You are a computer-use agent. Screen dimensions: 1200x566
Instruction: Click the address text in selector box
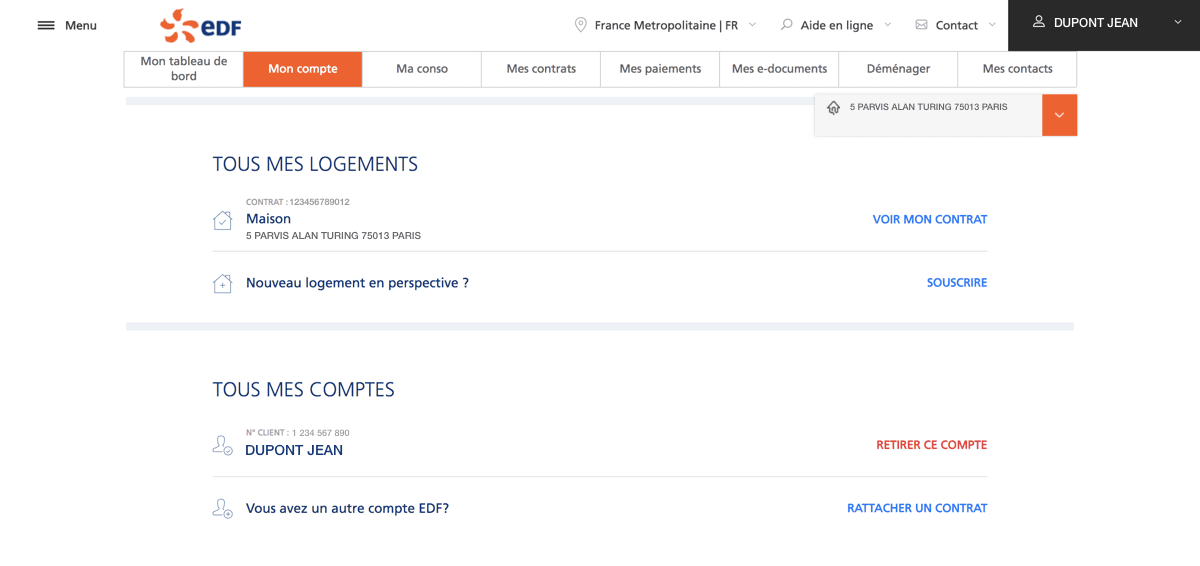click(929, 107)
